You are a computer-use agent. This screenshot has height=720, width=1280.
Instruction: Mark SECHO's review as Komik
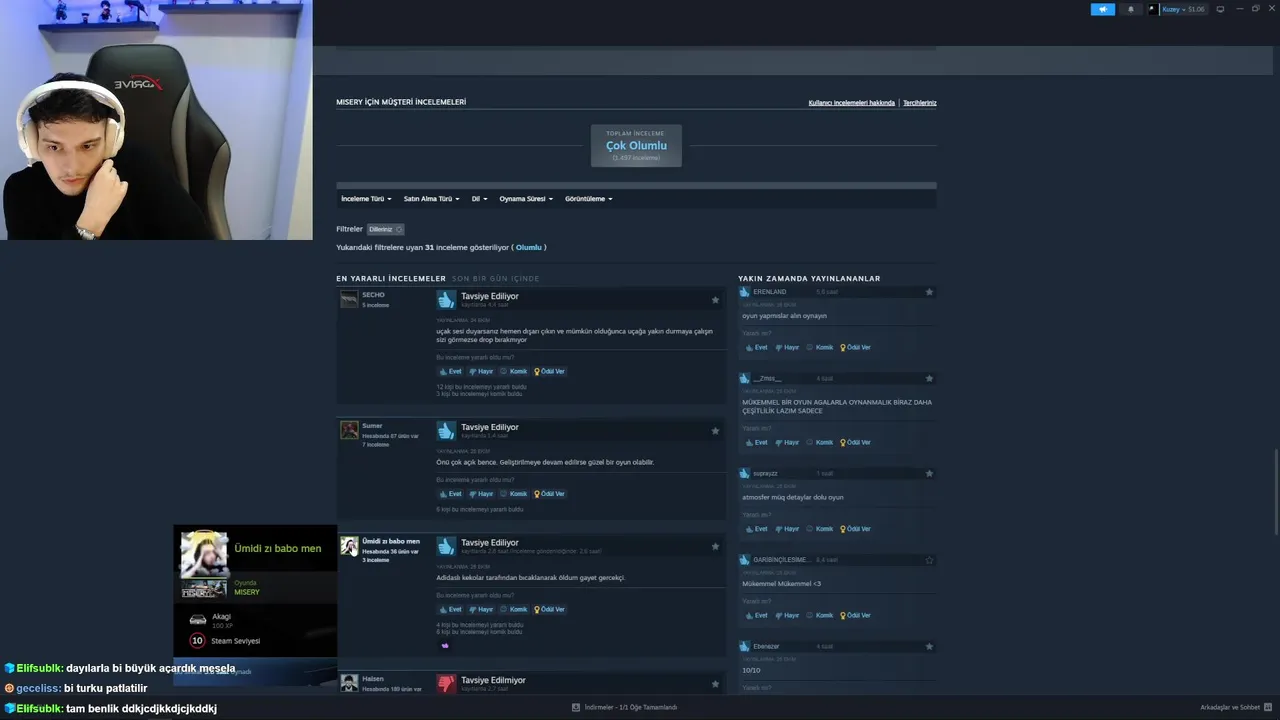click(x=514, y=371)
